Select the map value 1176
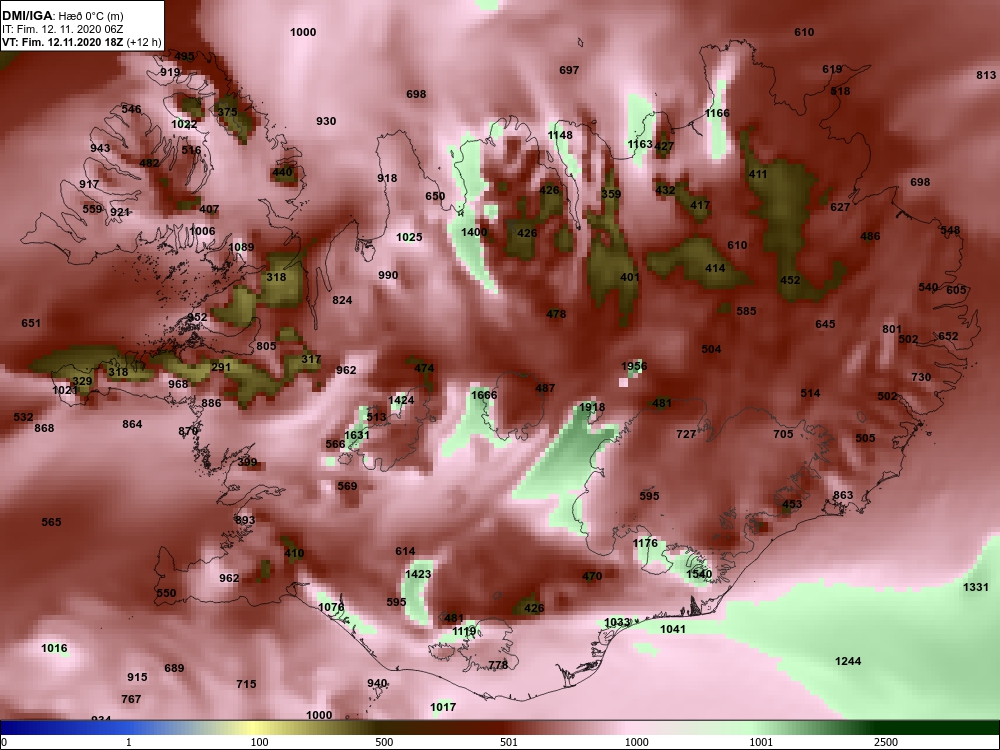 tap(645, 543)
